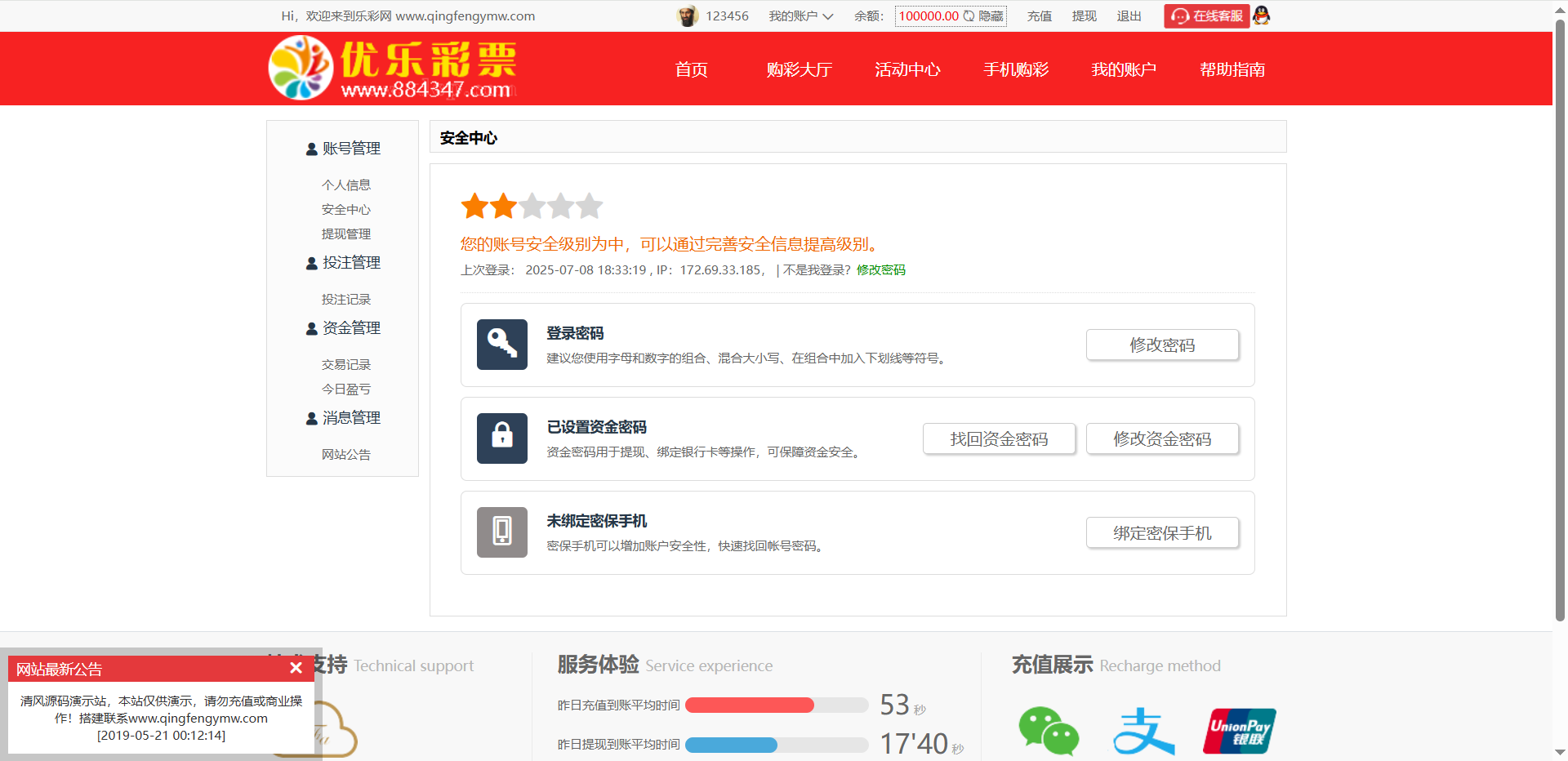Image resolution: width=1568 pixels, height=761 pixels.
Task: Click the gray mobile phone icon
Action: [501, 532]
